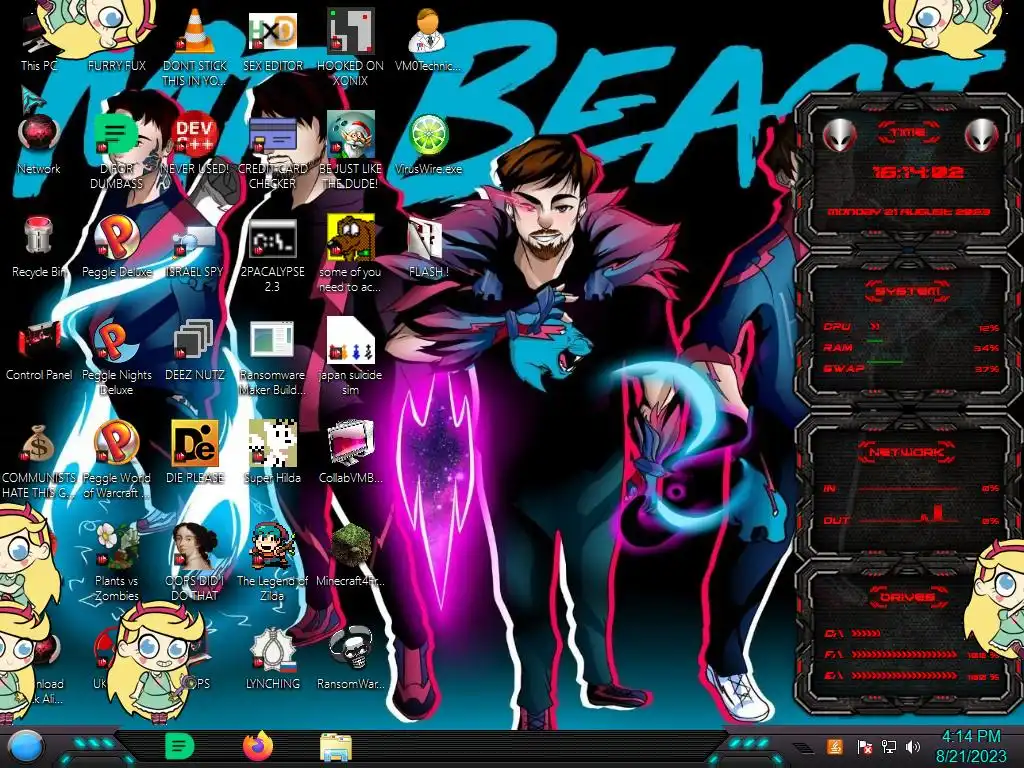Launch Peggle Deluxe

click(x=116, y=247)
